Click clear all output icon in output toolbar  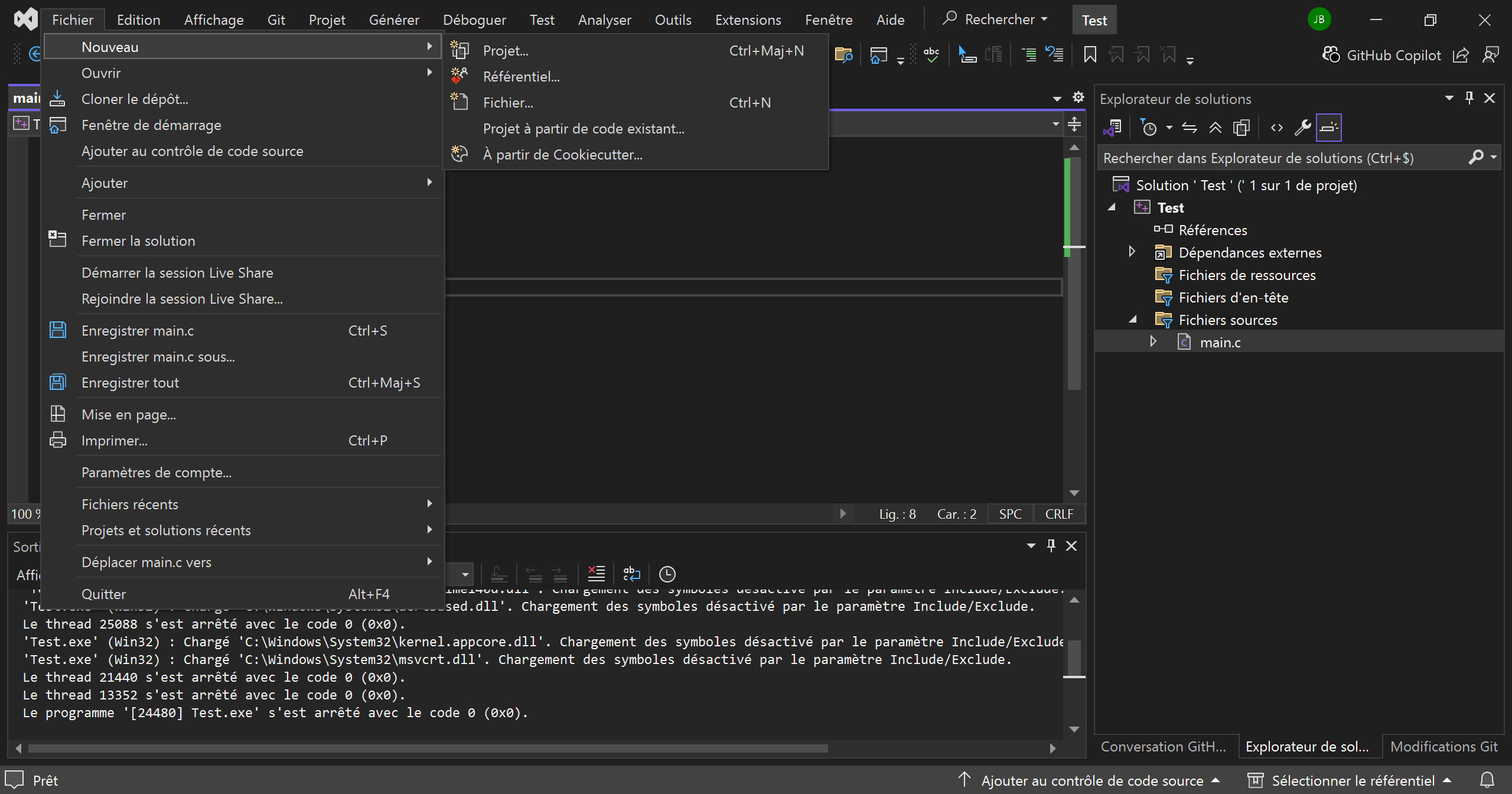[596, 574]
